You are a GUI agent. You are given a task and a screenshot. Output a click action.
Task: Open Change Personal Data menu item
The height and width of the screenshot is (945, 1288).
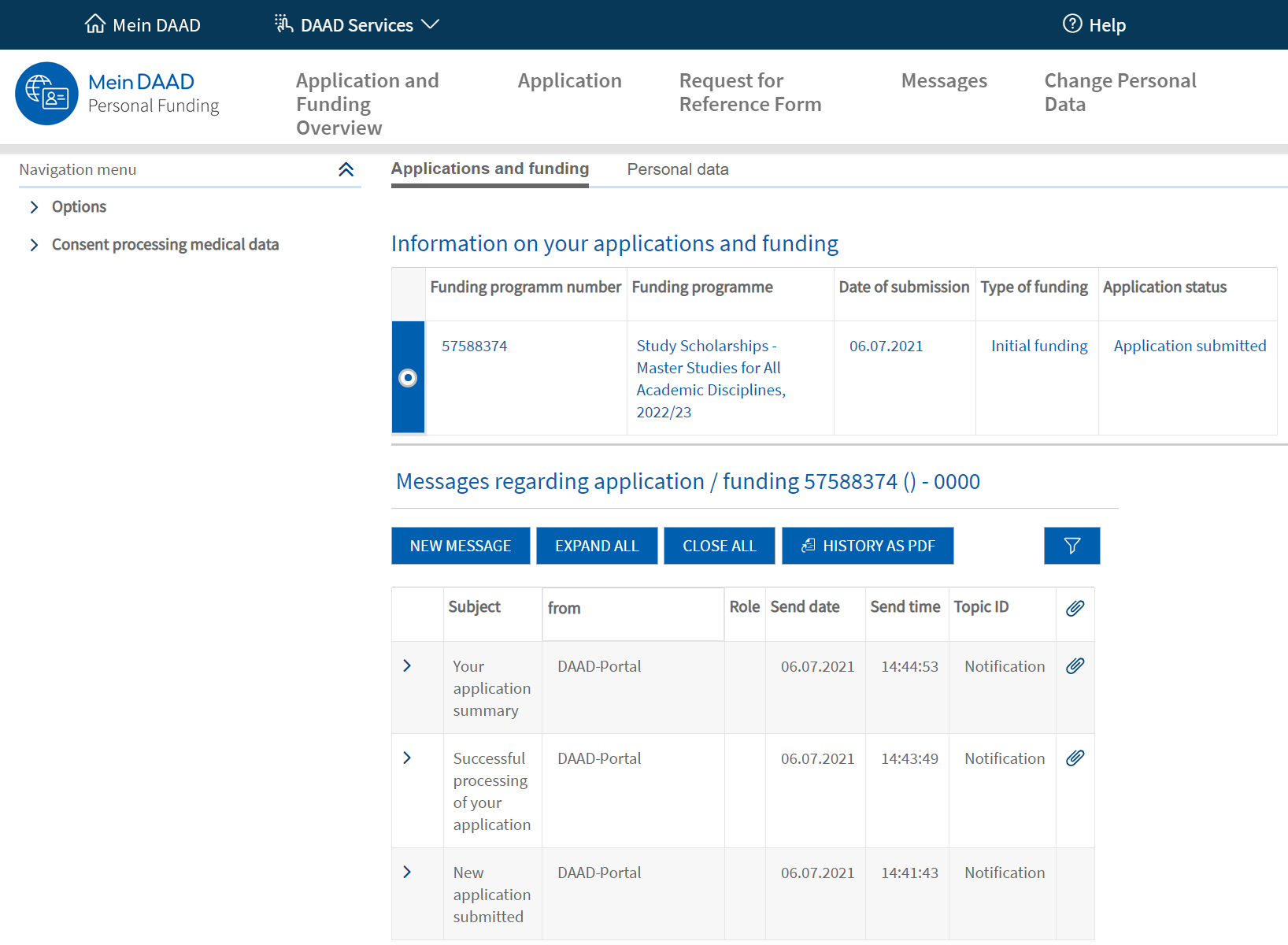(1120, 92)
